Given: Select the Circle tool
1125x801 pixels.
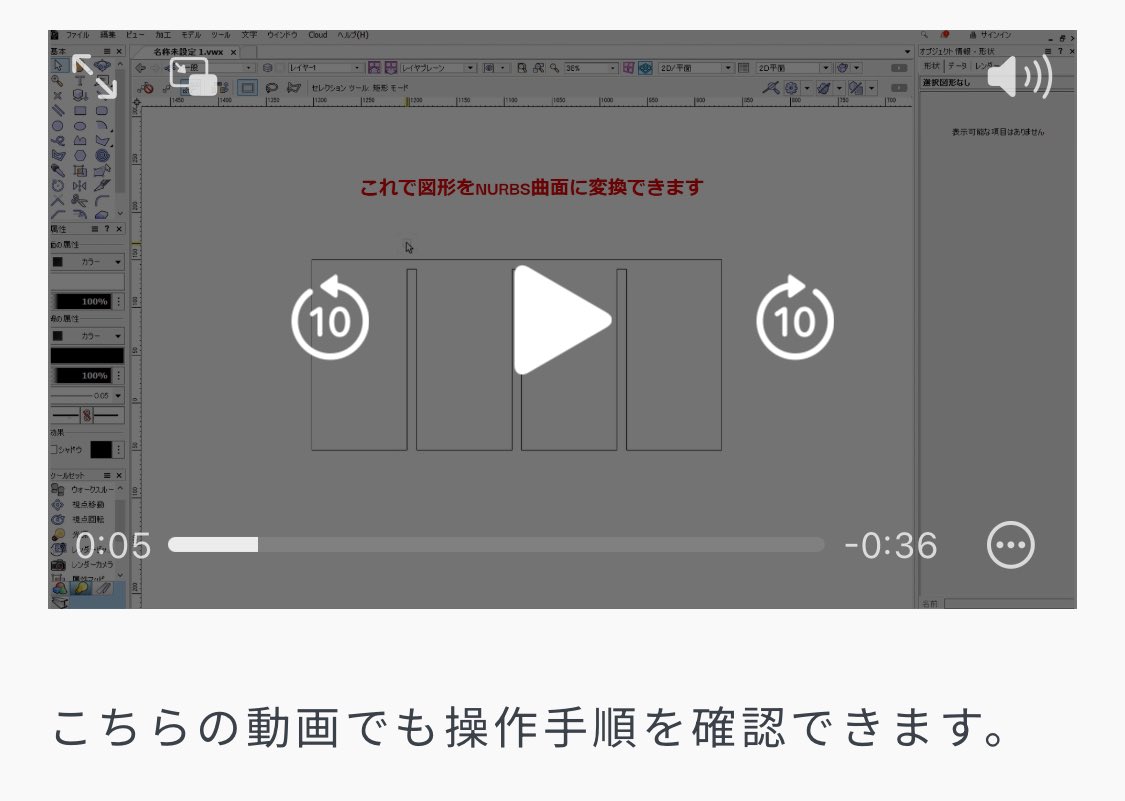Looking at the screenshot, I should click(57, 126).
